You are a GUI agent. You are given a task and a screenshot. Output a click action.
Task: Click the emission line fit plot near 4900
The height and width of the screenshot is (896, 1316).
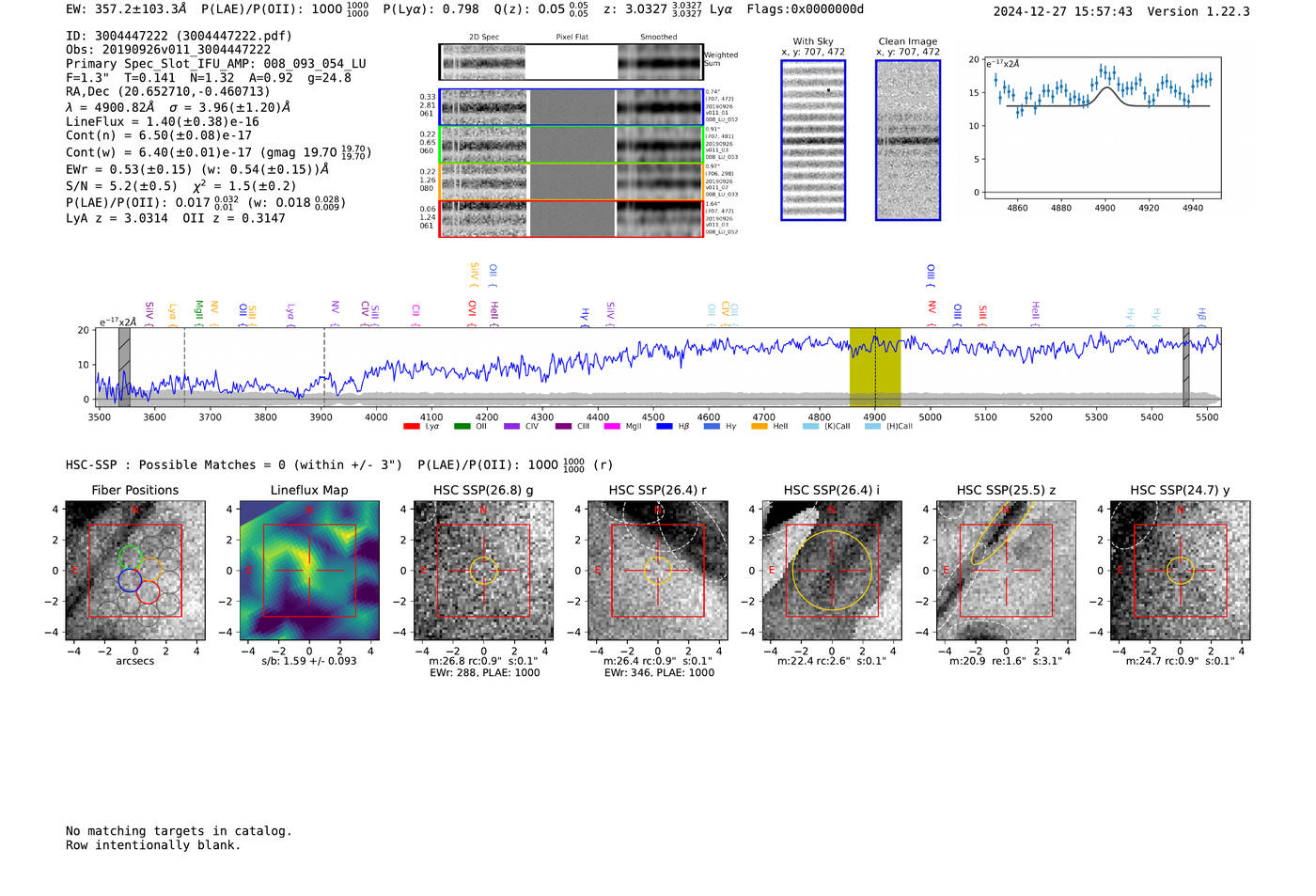click(1102, 128)
